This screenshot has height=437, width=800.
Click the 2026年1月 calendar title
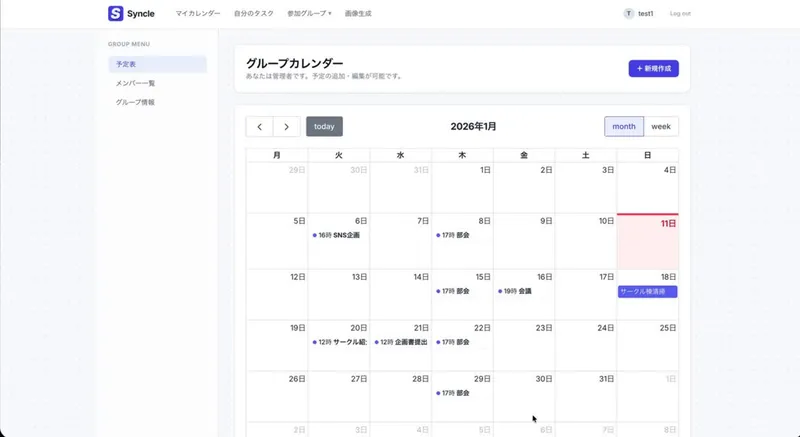click(x=473, y=126)
